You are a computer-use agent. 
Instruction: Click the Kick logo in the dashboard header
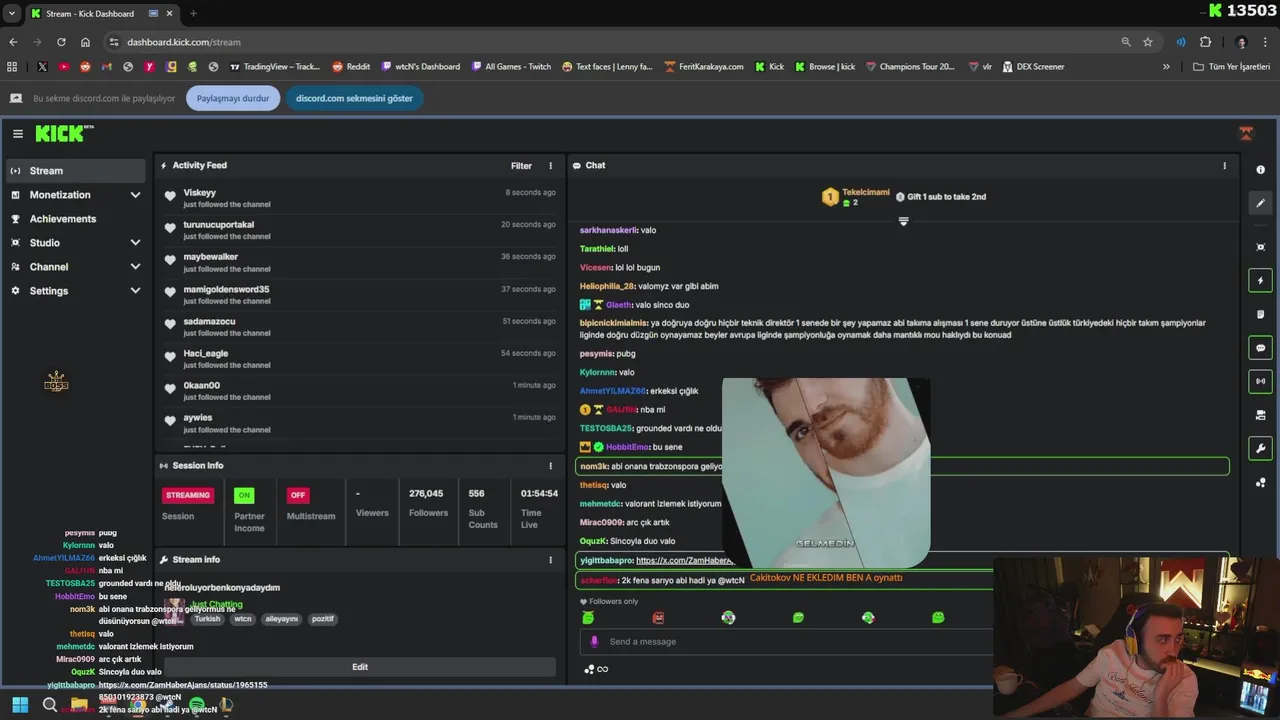click(64, 133)
